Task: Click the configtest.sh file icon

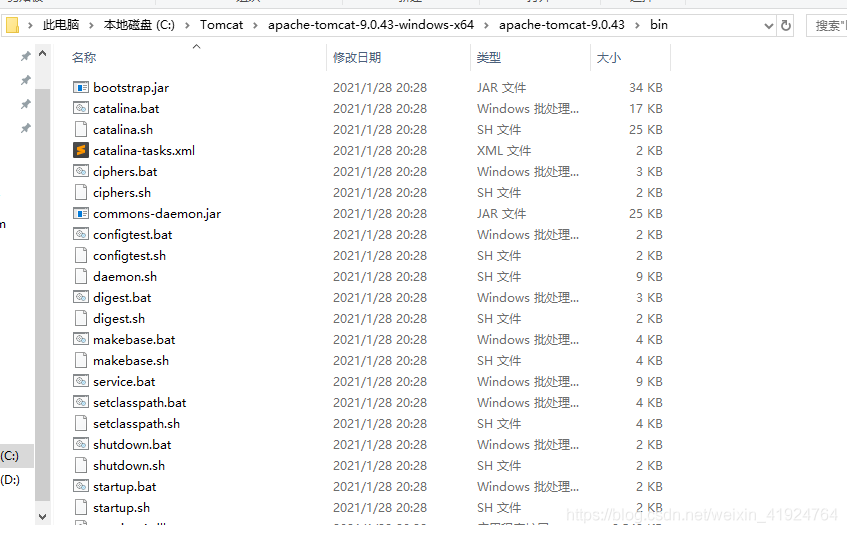Action: coord(80,255)
